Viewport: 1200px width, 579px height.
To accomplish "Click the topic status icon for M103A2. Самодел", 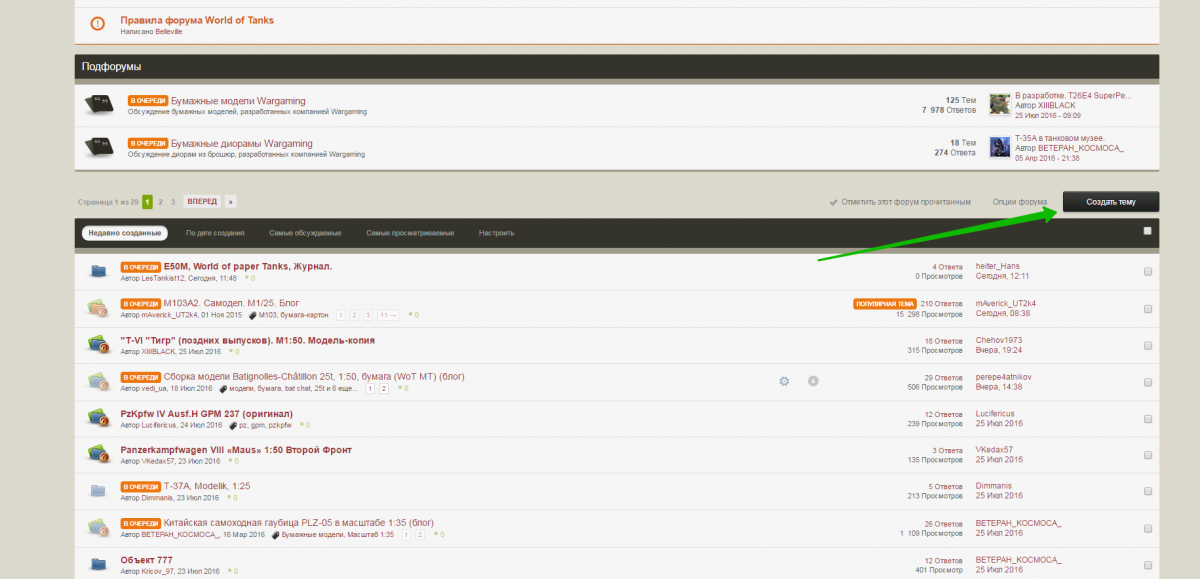I will (98, 307).
